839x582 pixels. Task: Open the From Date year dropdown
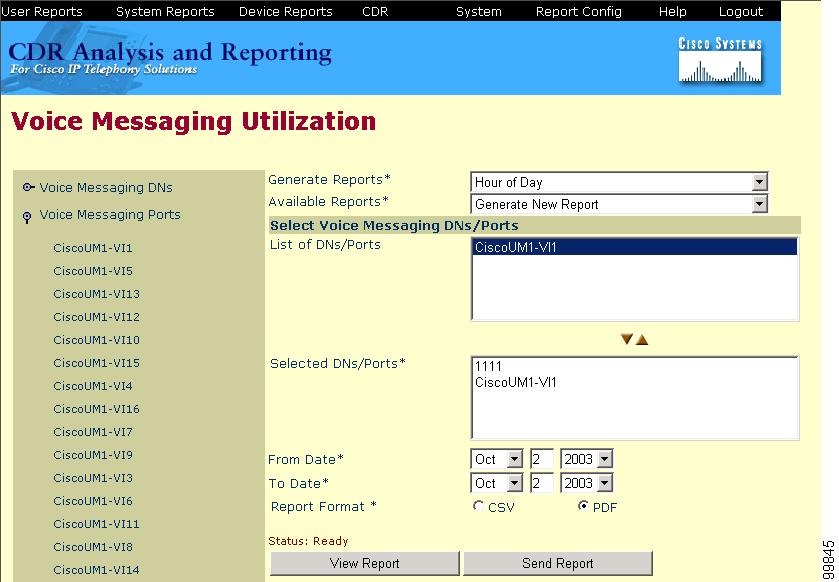point(605,459)
